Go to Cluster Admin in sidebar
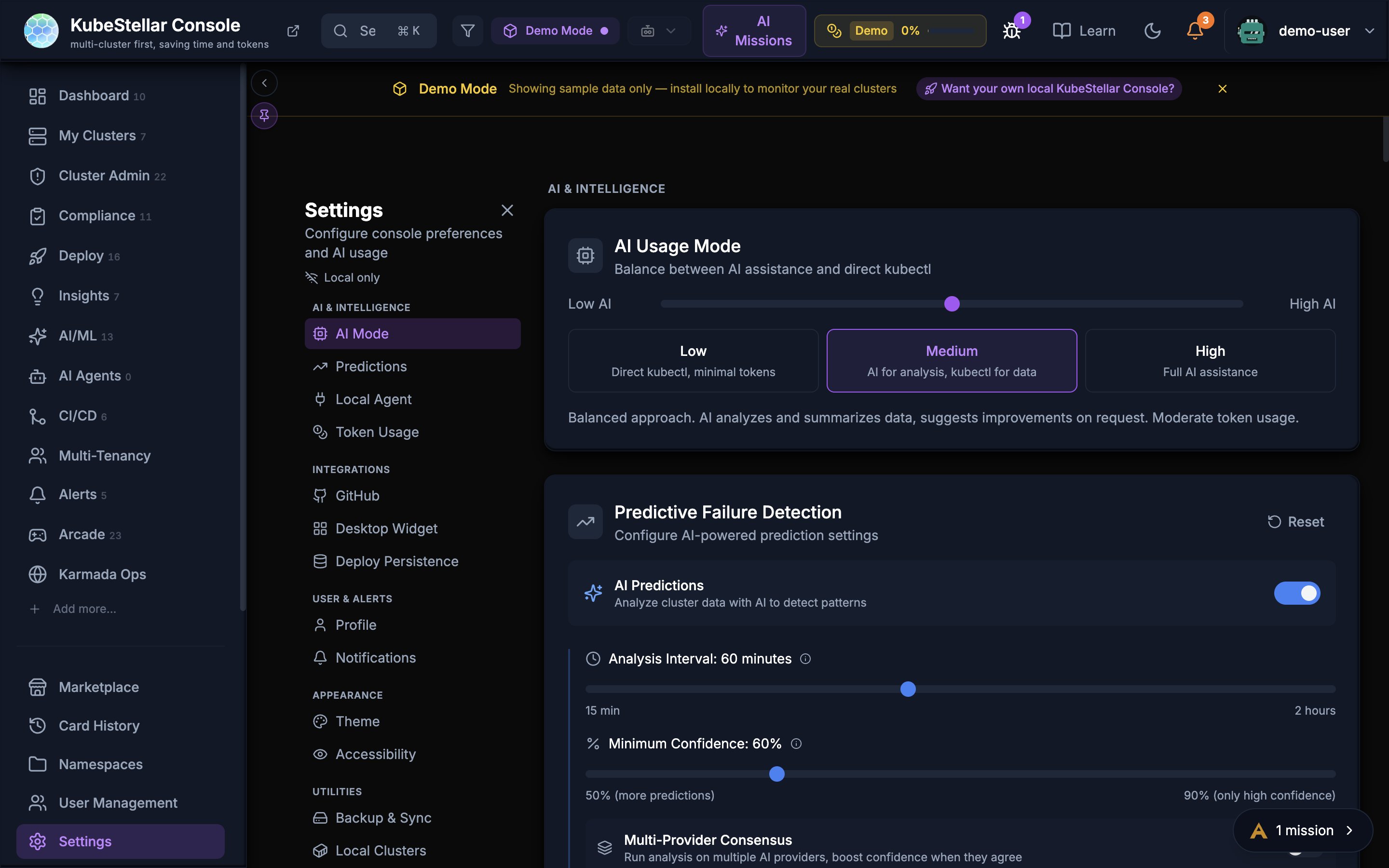This screenshot has height=868, width=1389. 104,176
